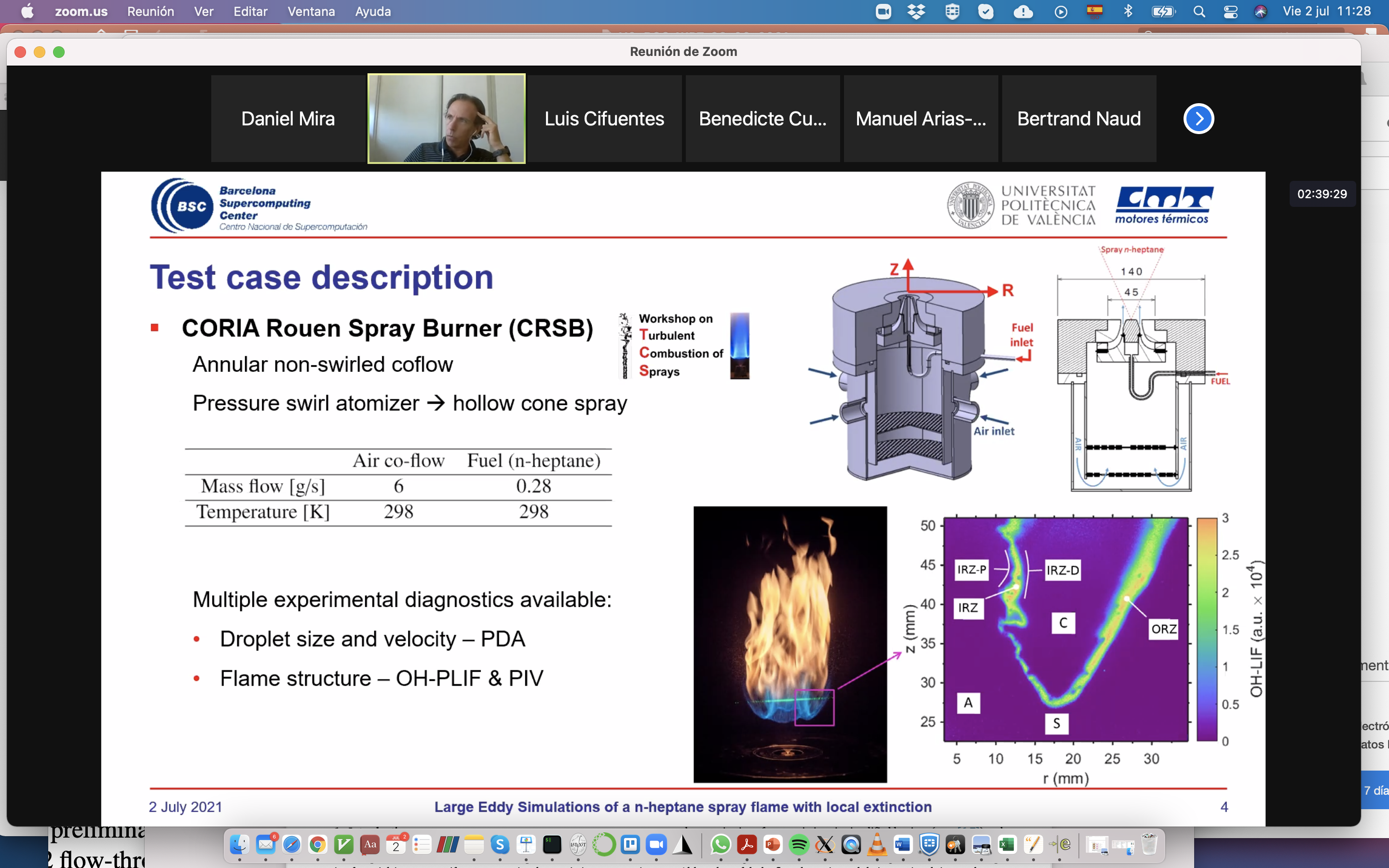The image size is (1389, 868).
Task: Open the Ayuda menu
Action: click(372, 12)
